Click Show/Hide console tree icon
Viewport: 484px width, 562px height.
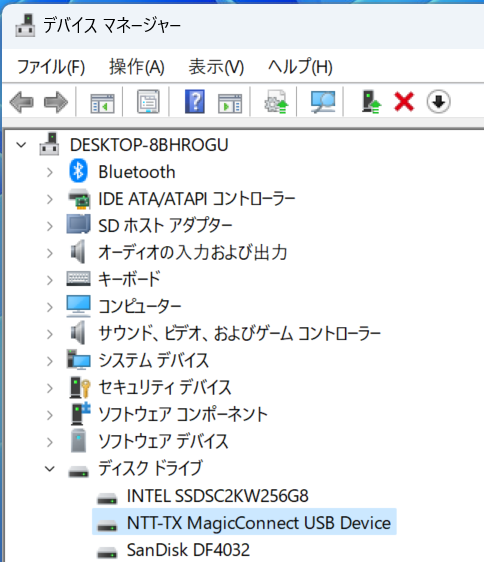[102, 103]
